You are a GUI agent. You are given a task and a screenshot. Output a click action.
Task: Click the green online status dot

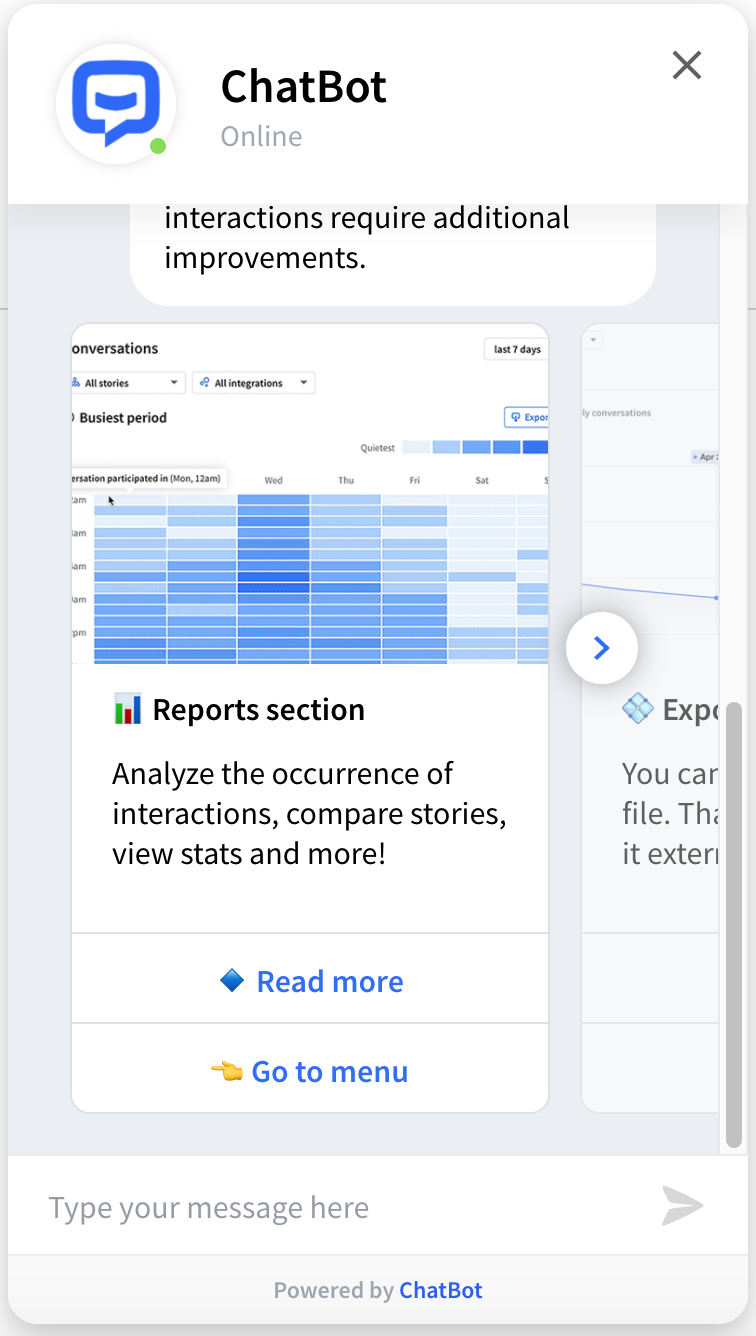(x=158, y=147)
